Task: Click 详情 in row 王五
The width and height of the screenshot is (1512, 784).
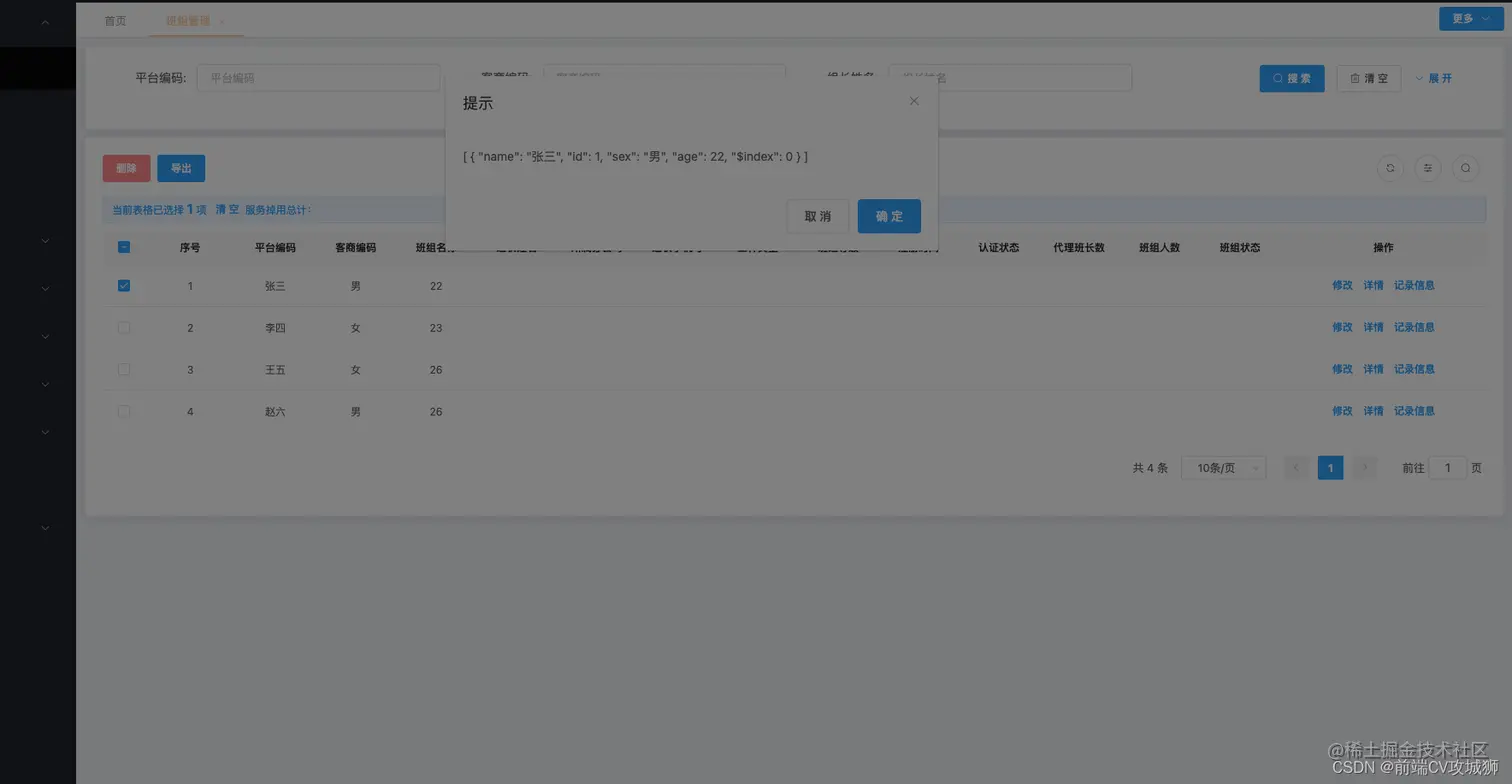Action: [x=1374, y=370]
